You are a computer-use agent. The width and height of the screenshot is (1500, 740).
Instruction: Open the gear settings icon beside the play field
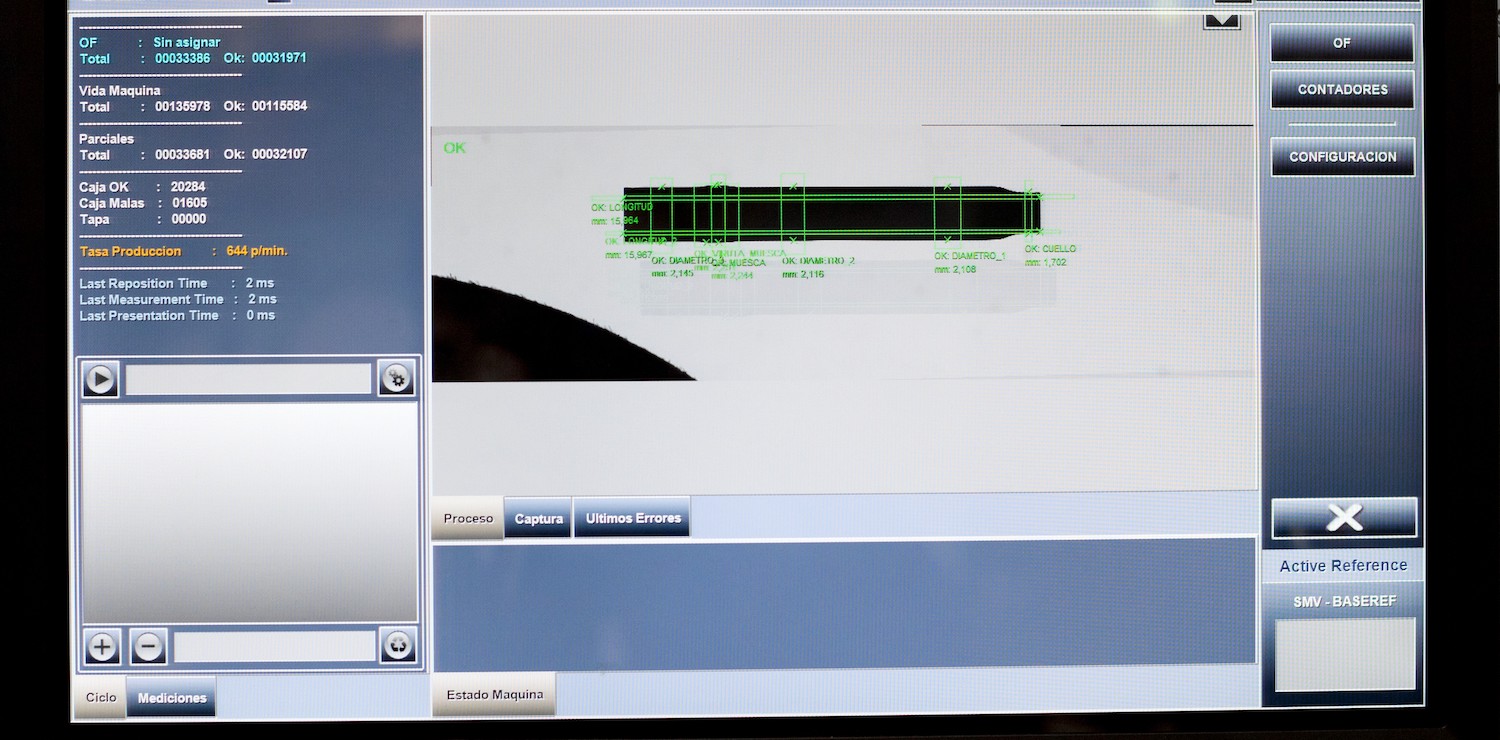click(397, 379)
